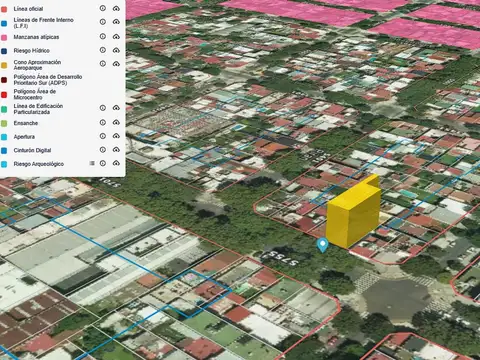Image resolution: width=480 pixels, height=360 pixels.
Task: Select the 'Ensanche' label
Action: click(26, 123)
